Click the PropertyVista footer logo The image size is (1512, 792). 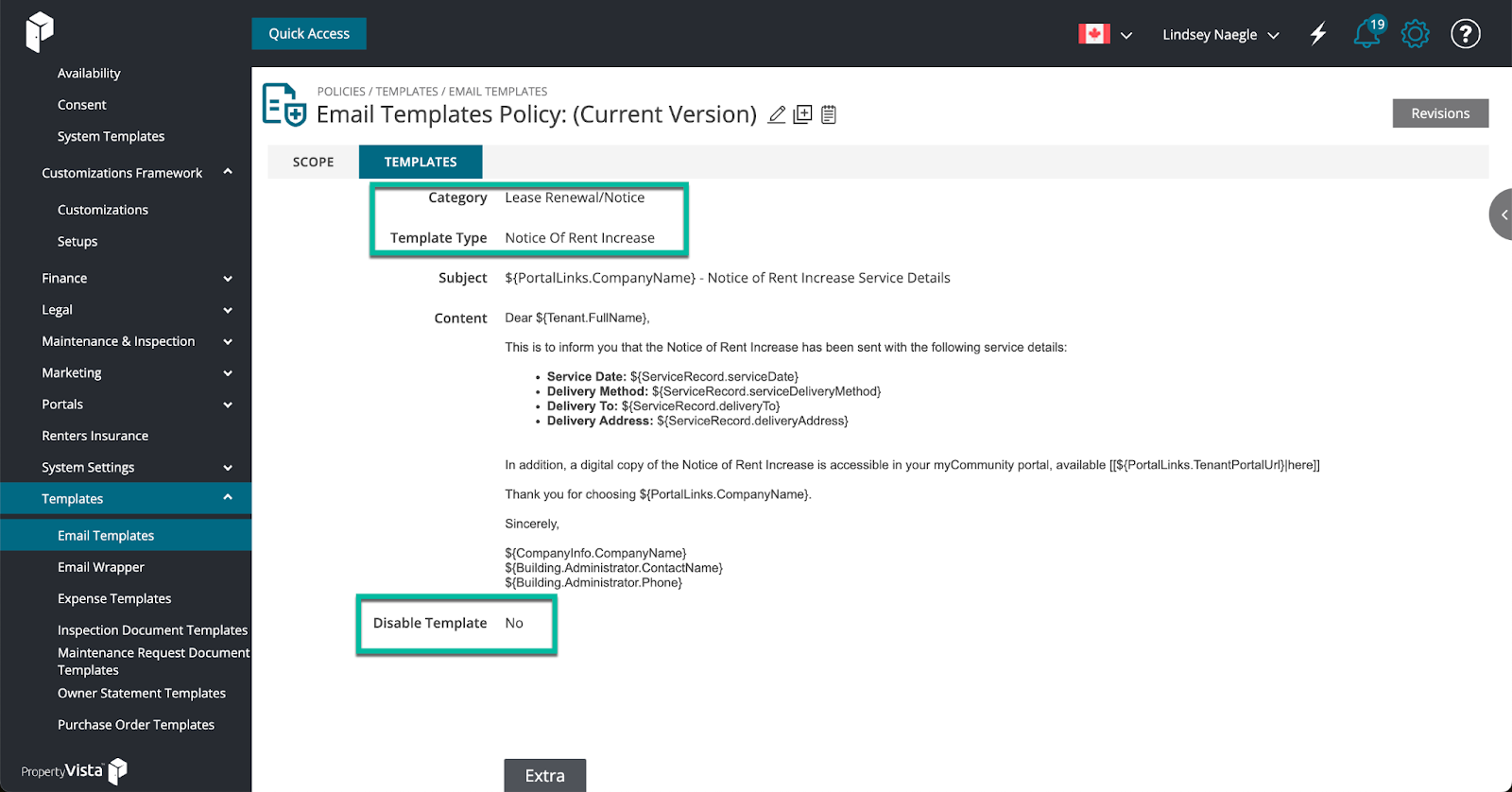(x=74, y=771)
